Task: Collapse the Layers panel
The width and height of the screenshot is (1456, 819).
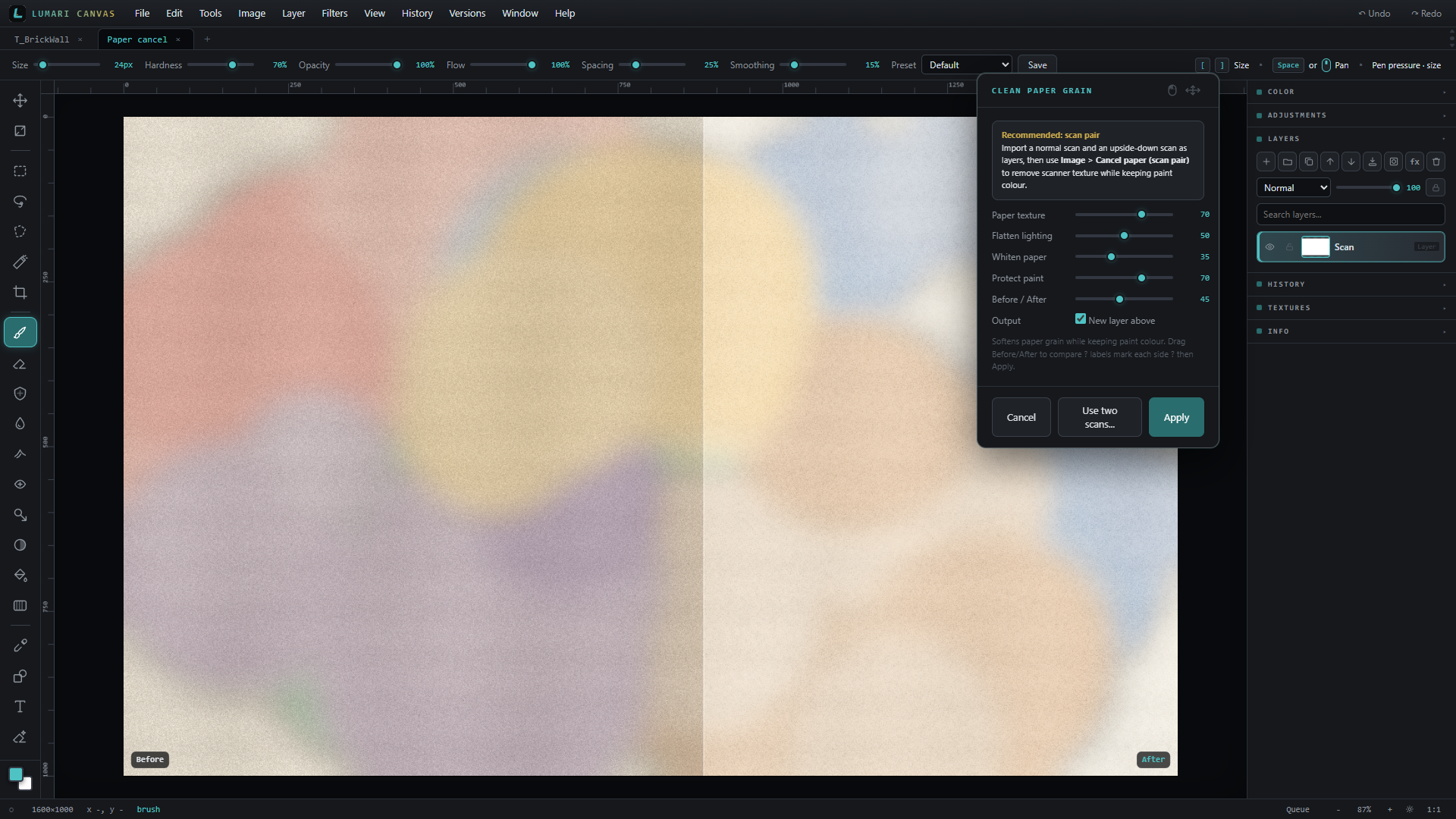Action: (1351, 139)
